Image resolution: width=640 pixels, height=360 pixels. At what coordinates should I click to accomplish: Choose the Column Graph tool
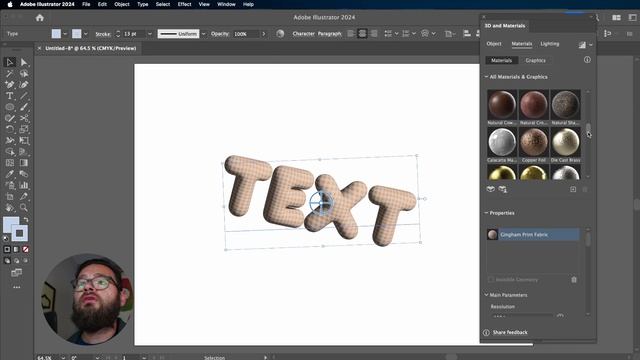pyautogui.click(x=24, y=185)
